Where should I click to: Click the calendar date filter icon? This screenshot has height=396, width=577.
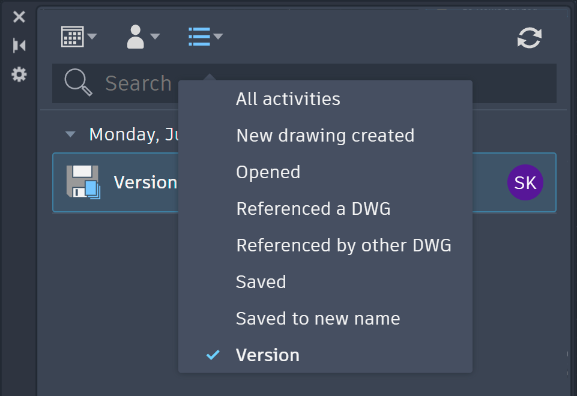coord(72,36)
